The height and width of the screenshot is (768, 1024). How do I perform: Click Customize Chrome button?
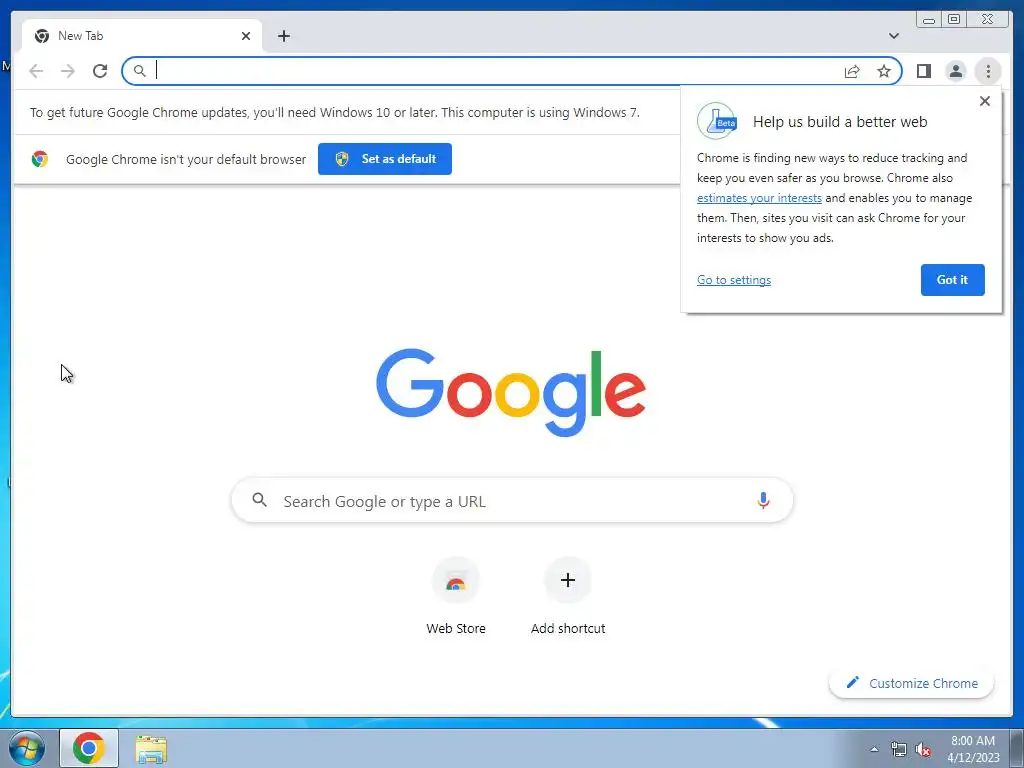point(912,683)
